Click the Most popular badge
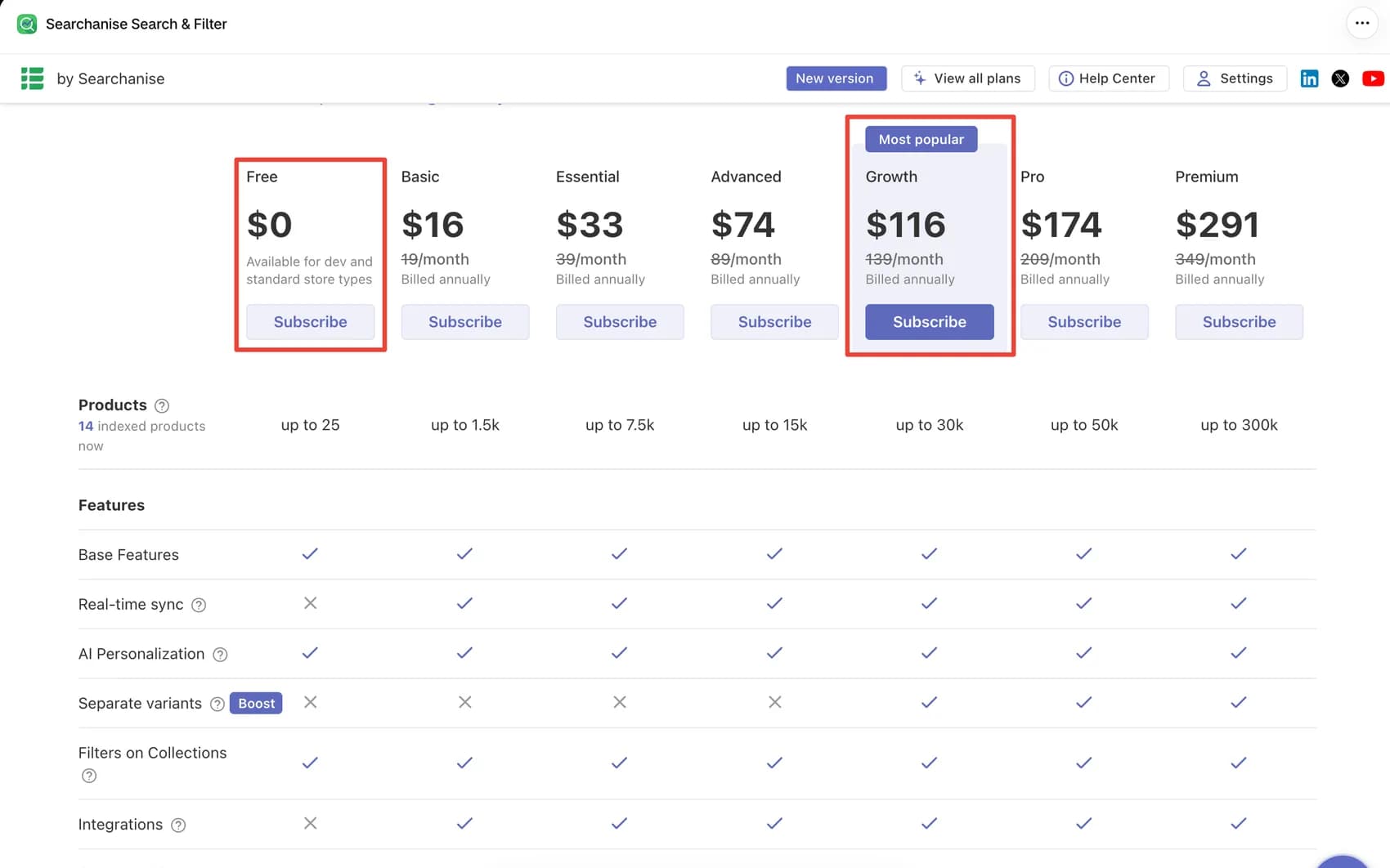1390x868 pixels. click(x=921, y=139)
